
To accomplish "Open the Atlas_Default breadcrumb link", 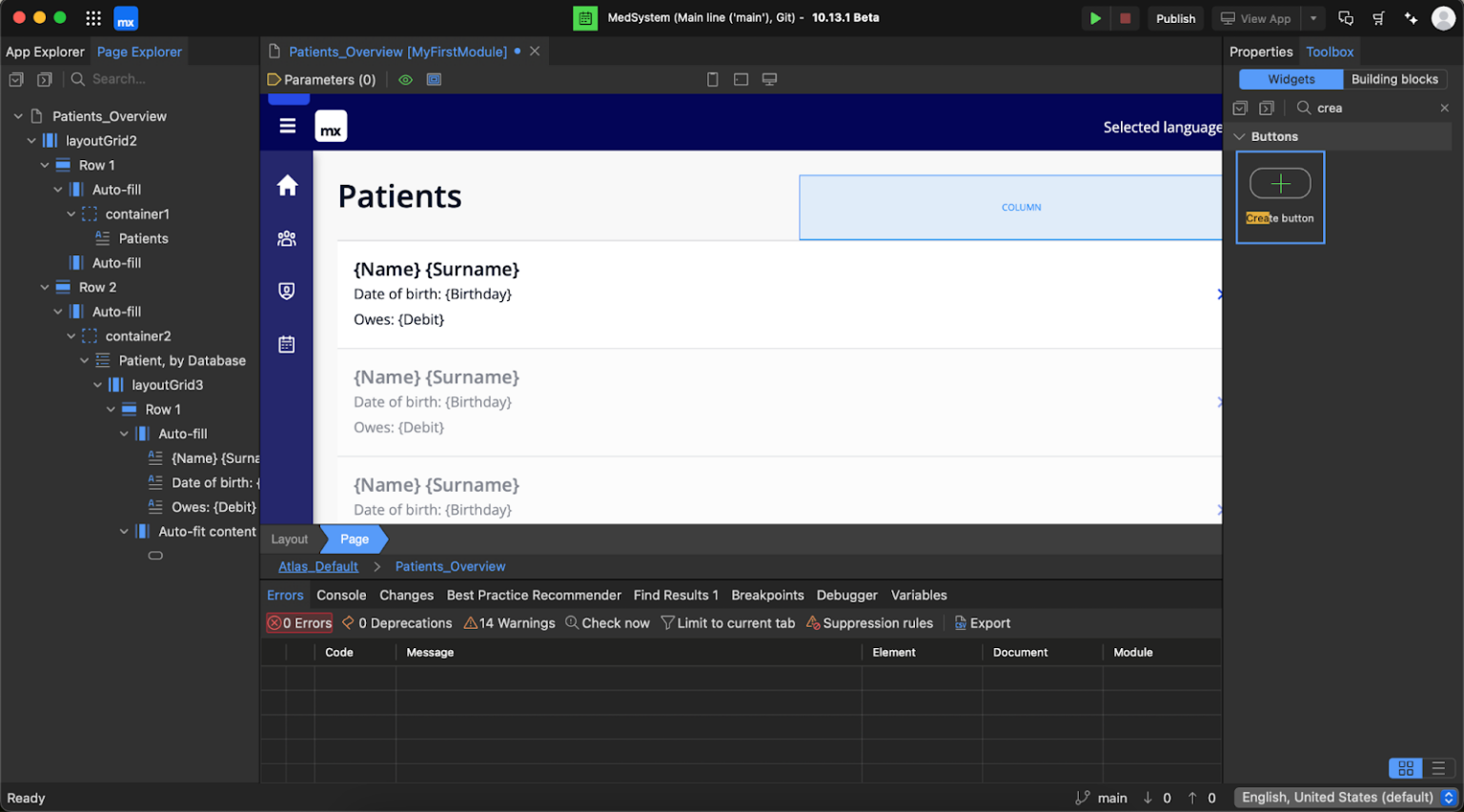I will pyautogui.click(x=317, y=566).
